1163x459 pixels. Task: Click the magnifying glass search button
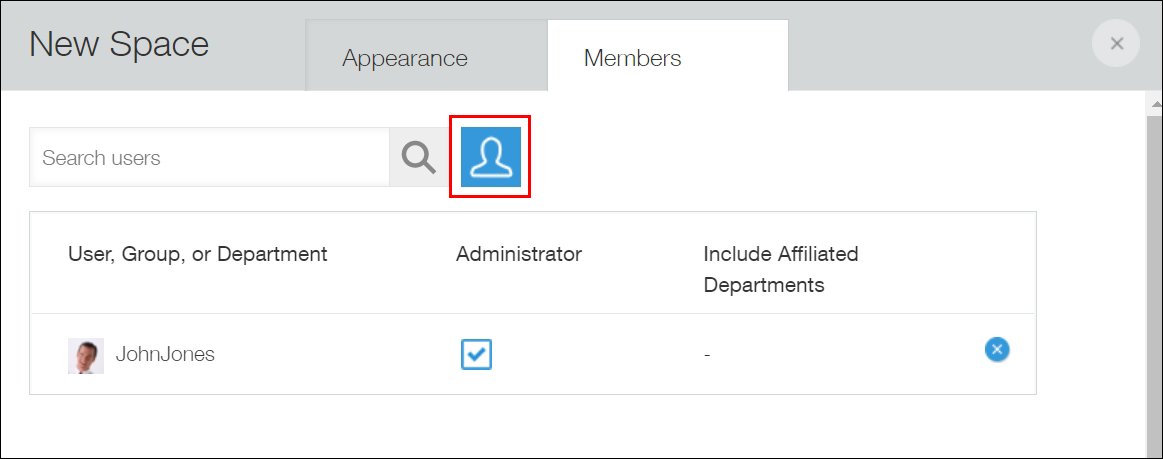point(418,157)
